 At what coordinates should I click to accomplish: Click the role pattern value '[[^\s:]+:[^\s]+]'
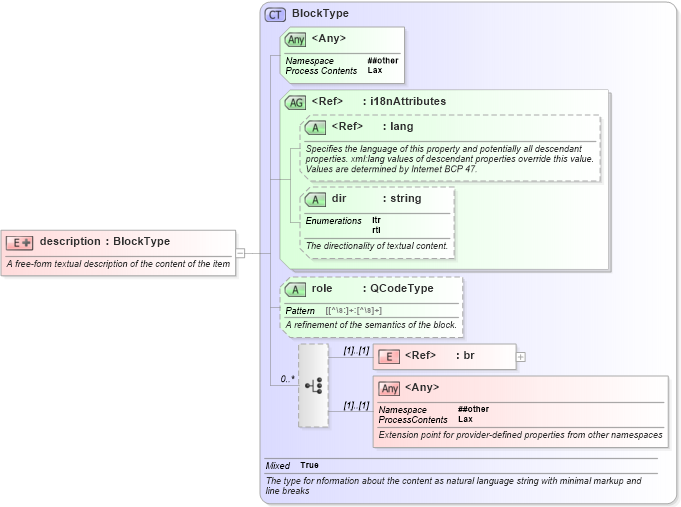[354, 311]
